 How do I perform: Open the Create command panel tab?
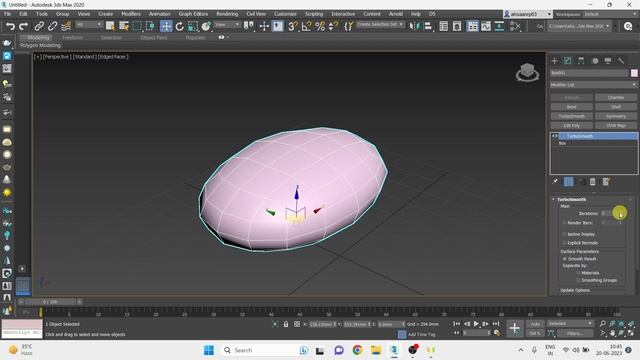[554, 61]
